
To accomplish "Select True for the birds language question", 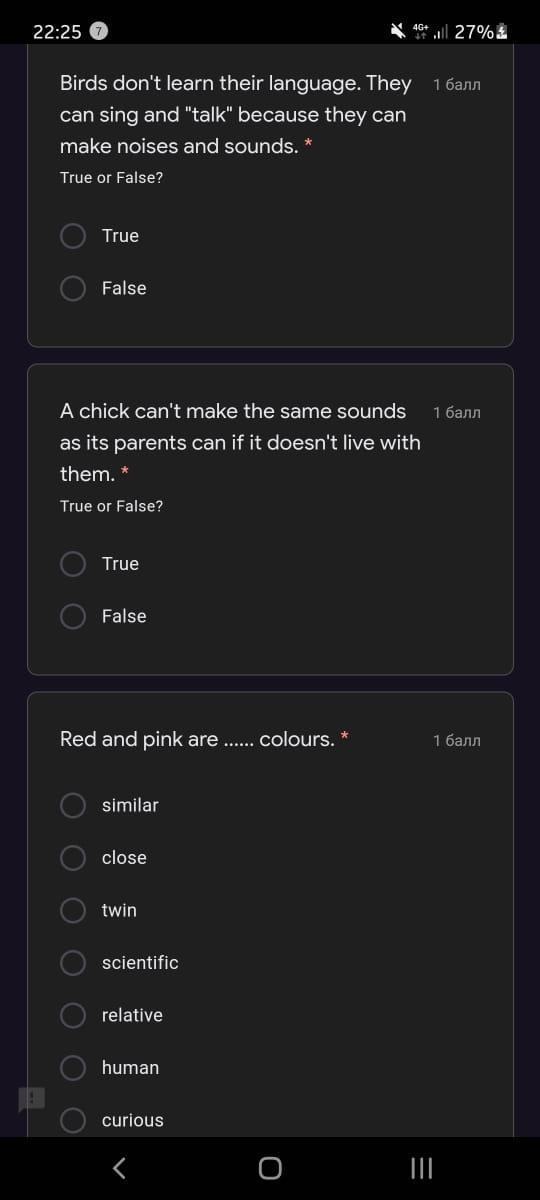I will click(100, 236).
